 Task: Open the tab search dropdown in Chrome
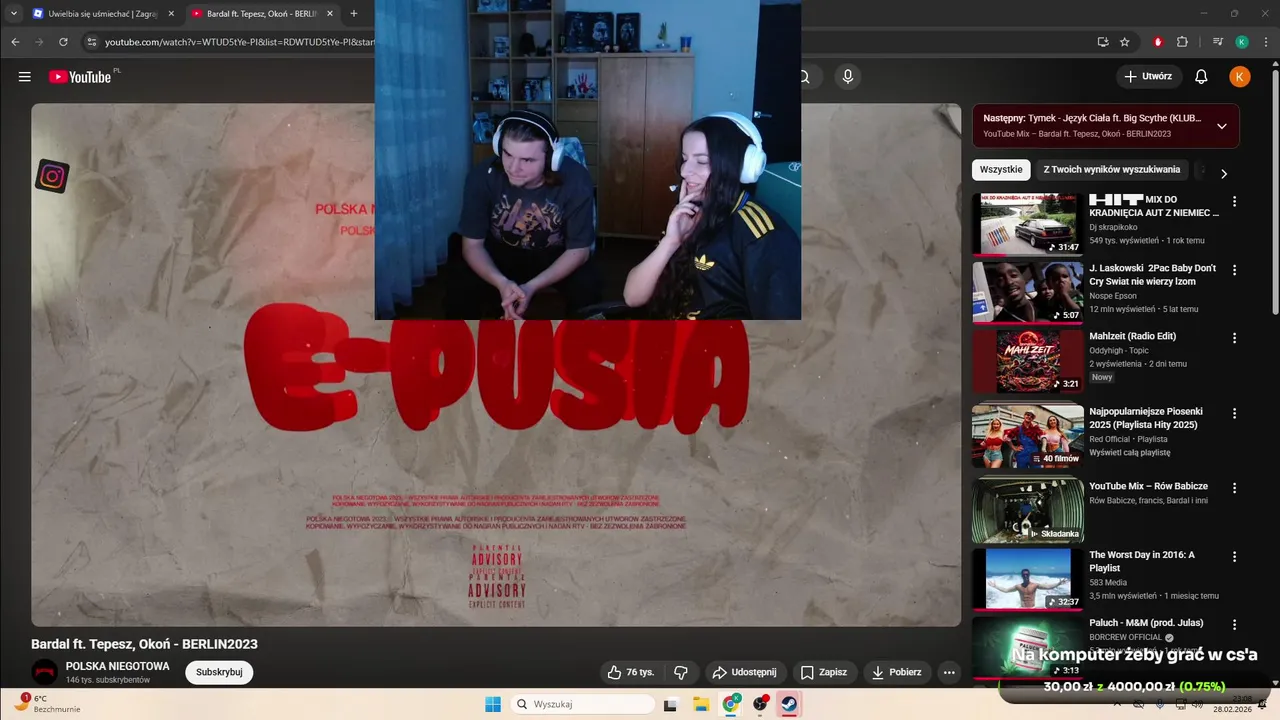coord(14,14)
